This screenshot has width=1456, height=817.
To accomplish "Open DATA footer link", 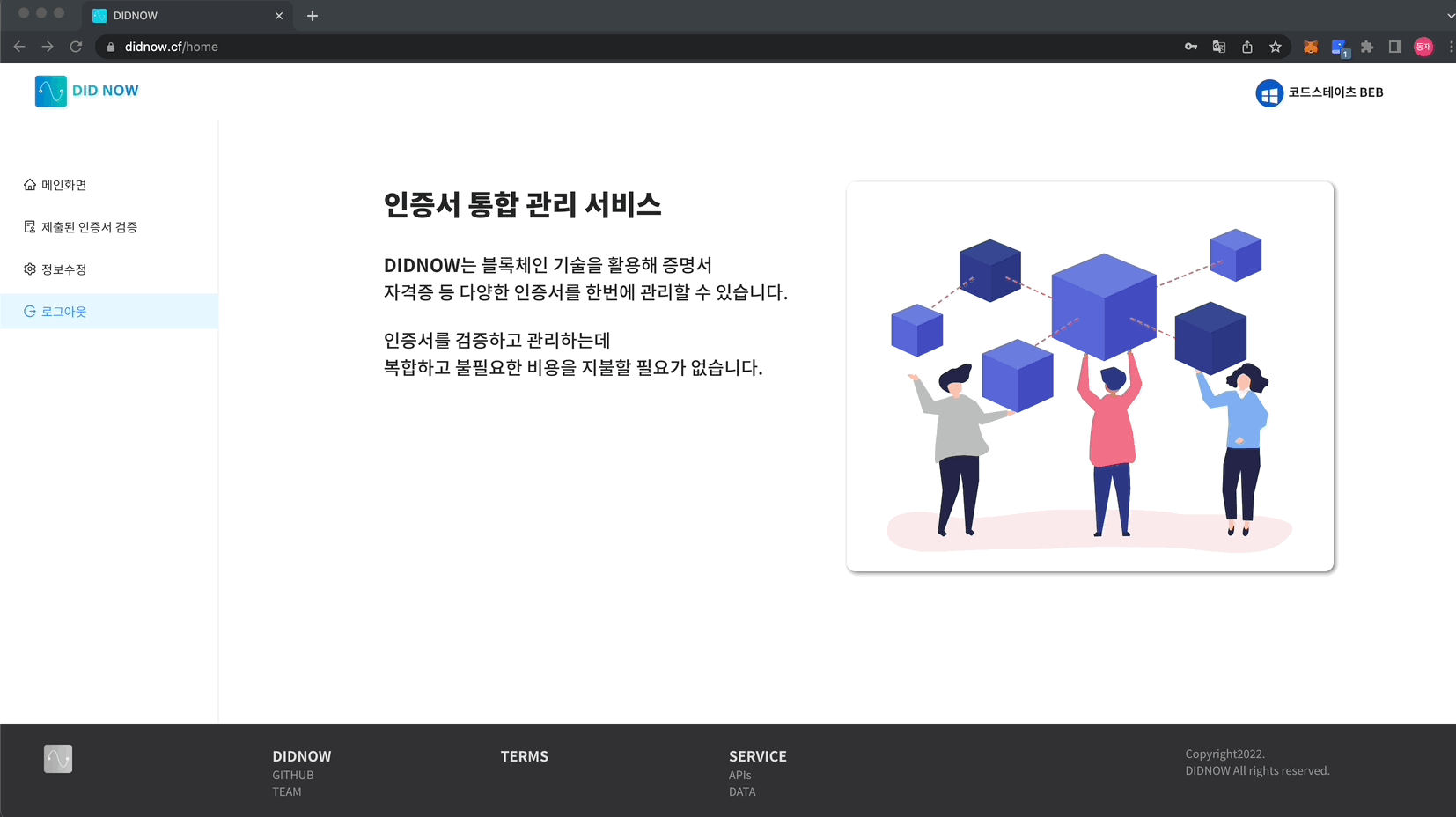I will 742,792.
